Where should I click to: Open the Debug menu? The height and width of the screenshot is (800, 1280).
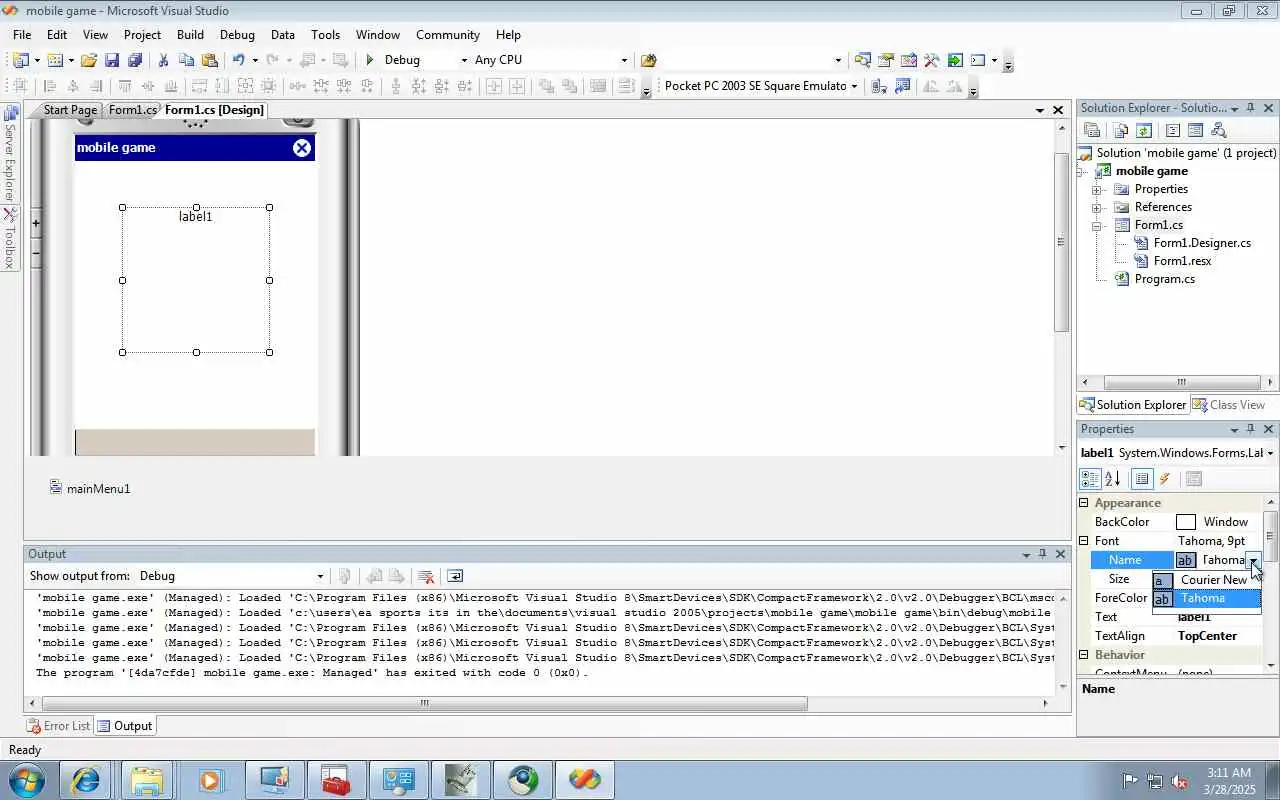point(237,34)
